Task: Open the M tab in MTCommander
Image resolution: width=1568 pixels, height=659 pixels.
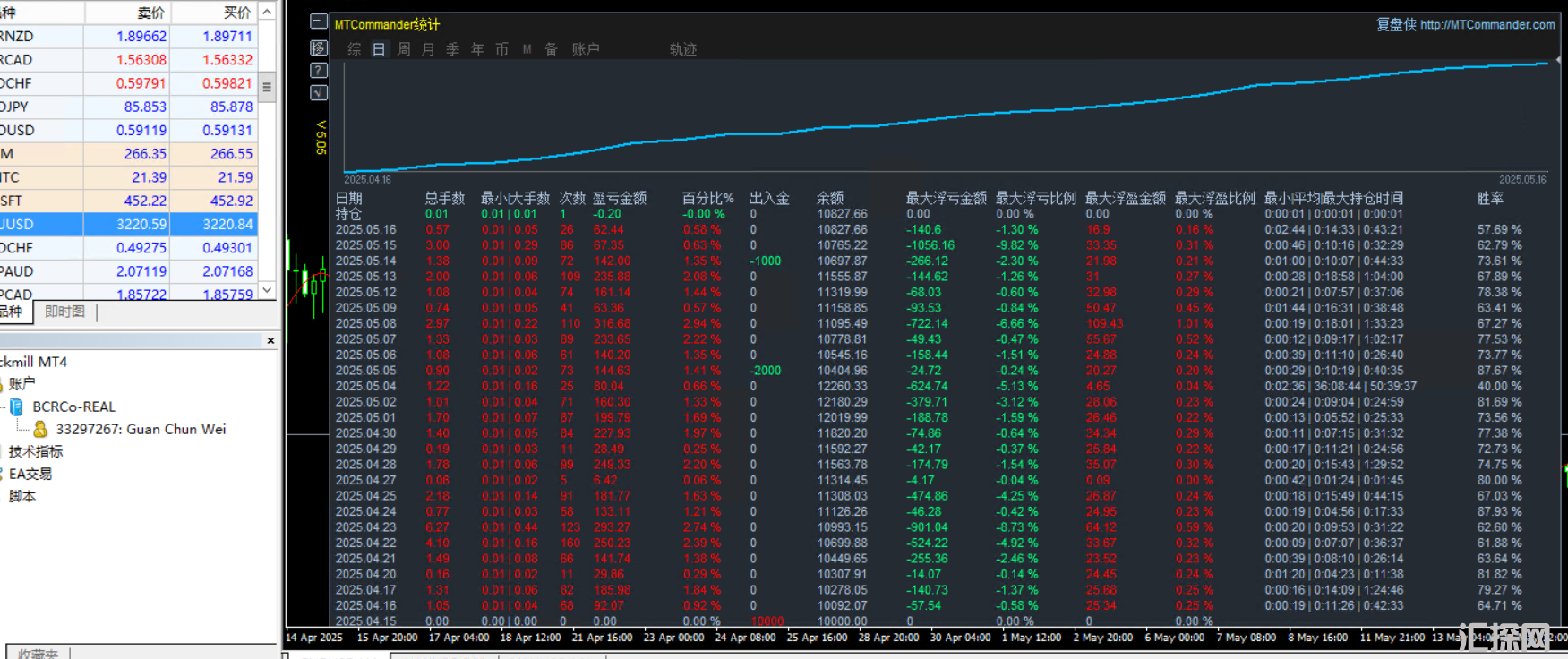Action: tap(527, 49)
